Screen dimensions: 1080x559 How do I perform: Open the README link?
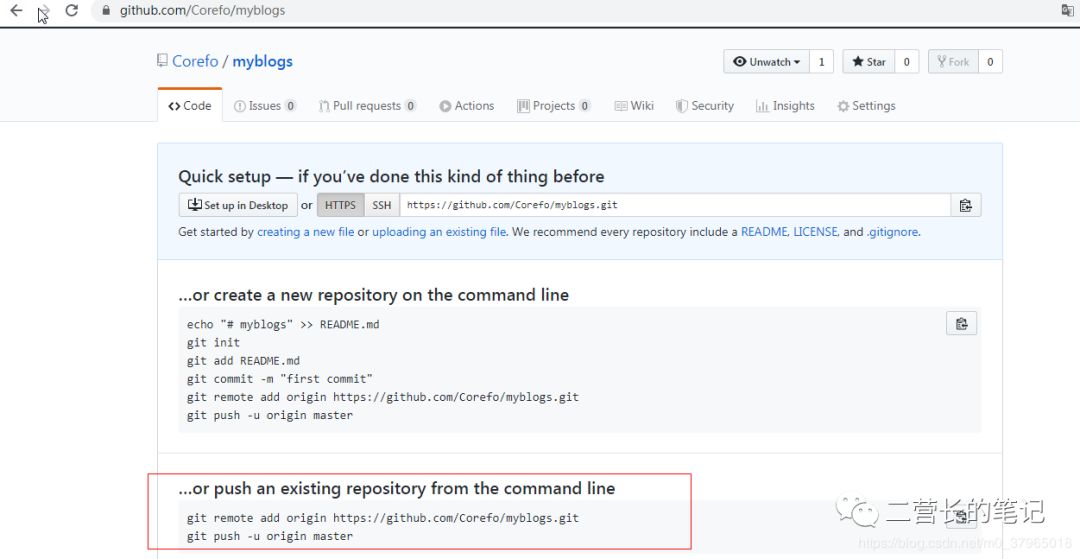point(764,232)
